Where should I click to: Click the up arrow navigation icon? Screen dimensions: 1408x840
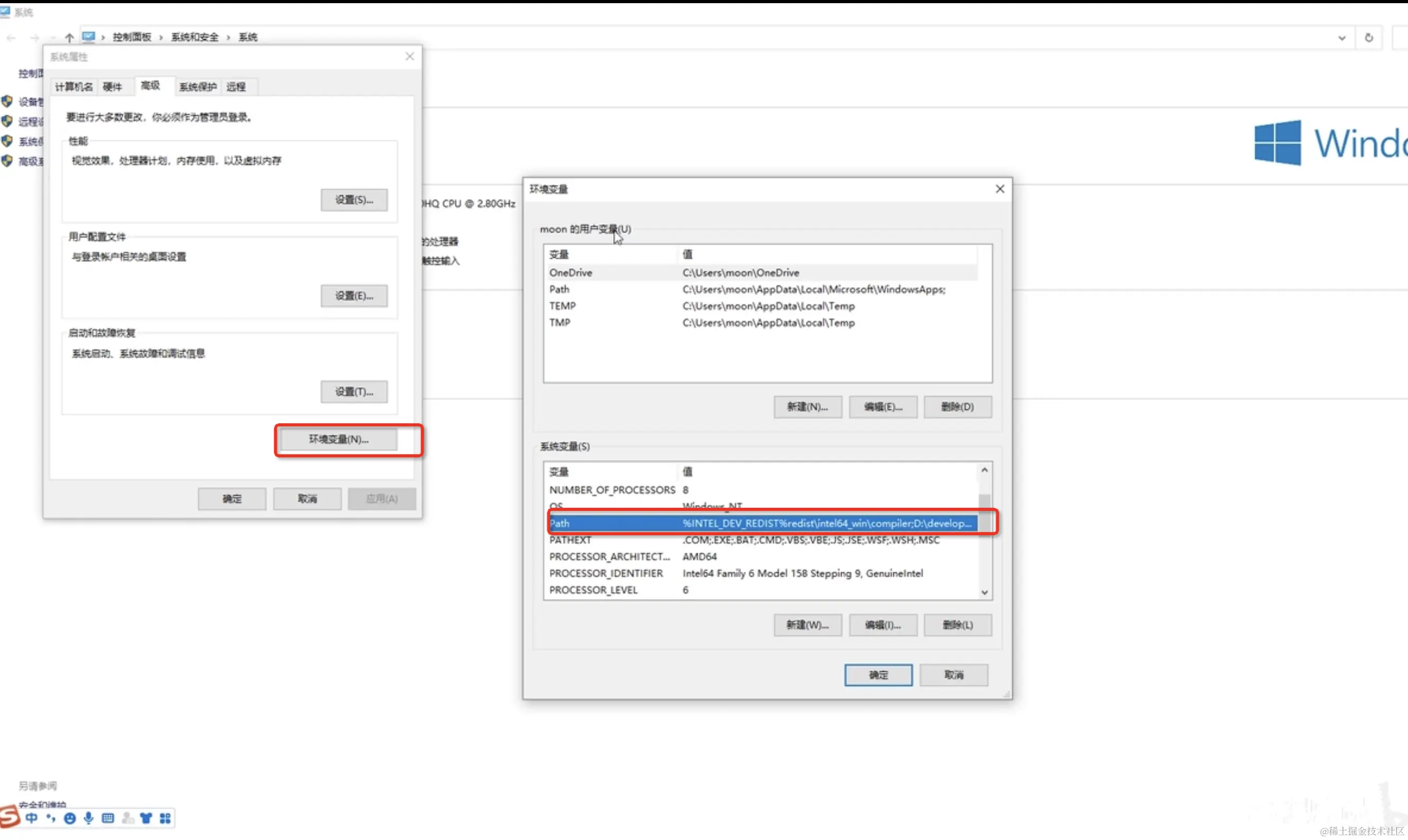(x=69, y=38)
